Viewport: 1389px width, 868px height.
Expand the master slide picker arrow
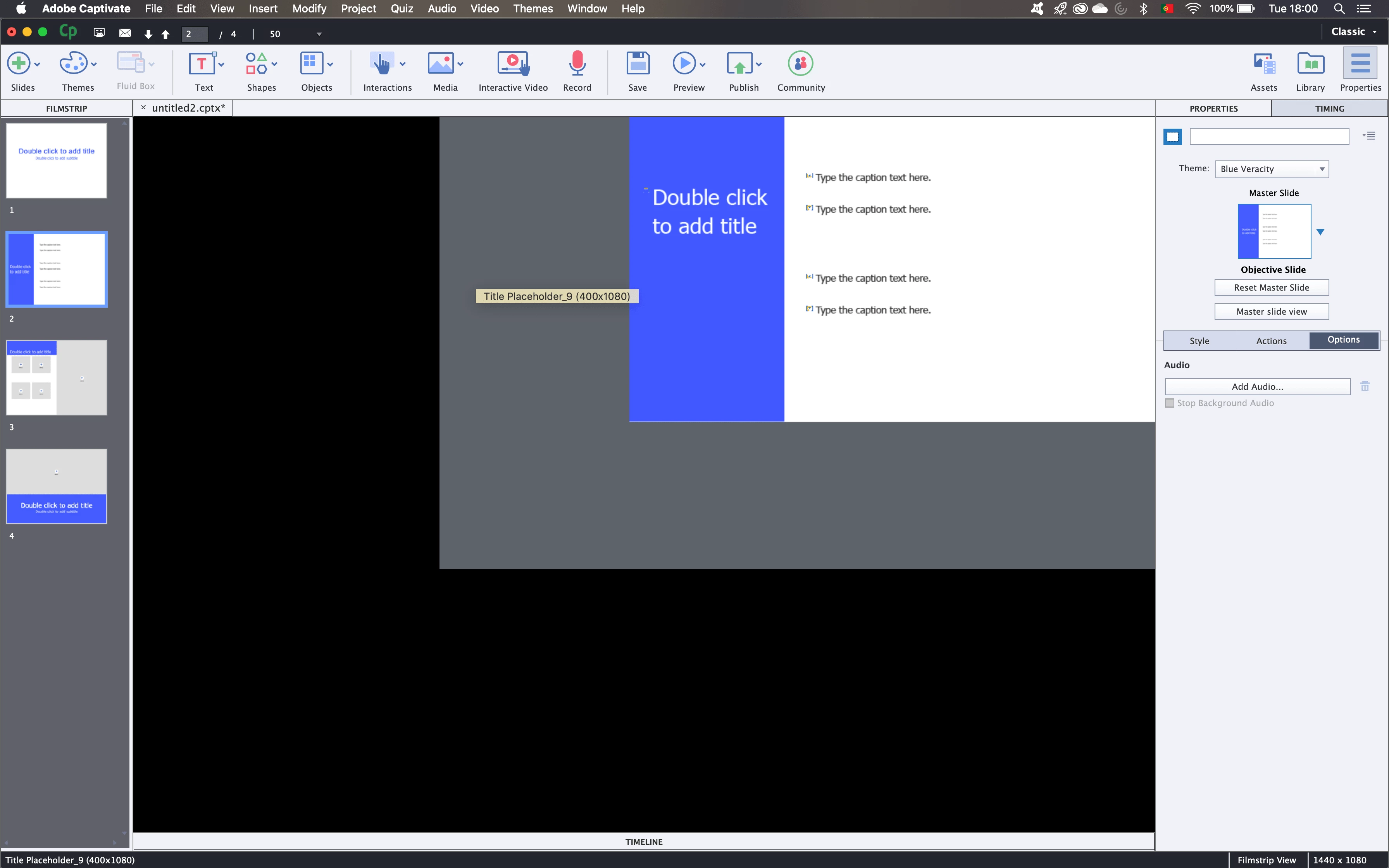point(1320,232)
